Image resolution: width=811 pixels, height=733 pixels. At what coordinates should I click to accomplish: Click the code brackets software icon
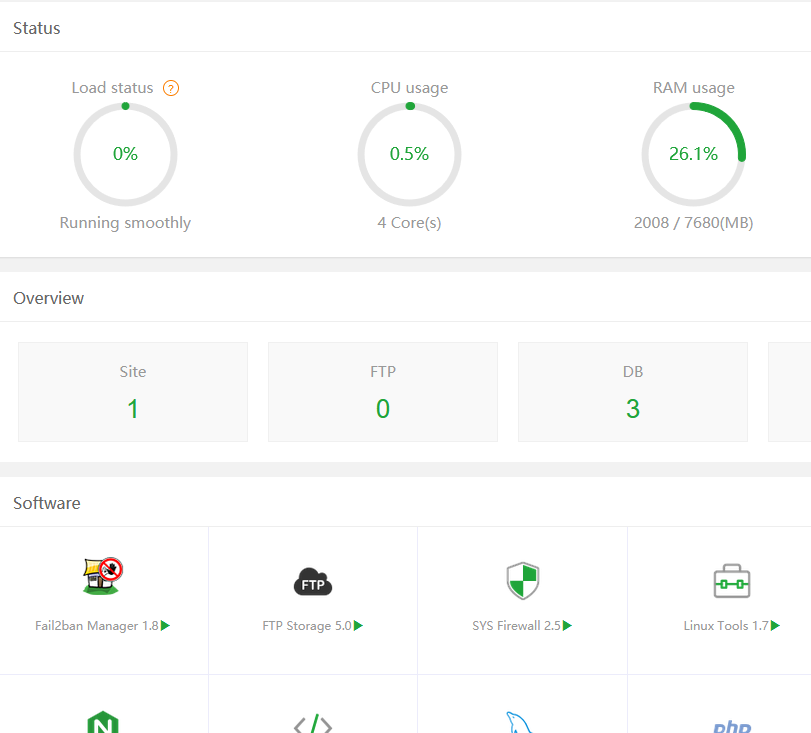pyautogui.click(x=312, y=725)
